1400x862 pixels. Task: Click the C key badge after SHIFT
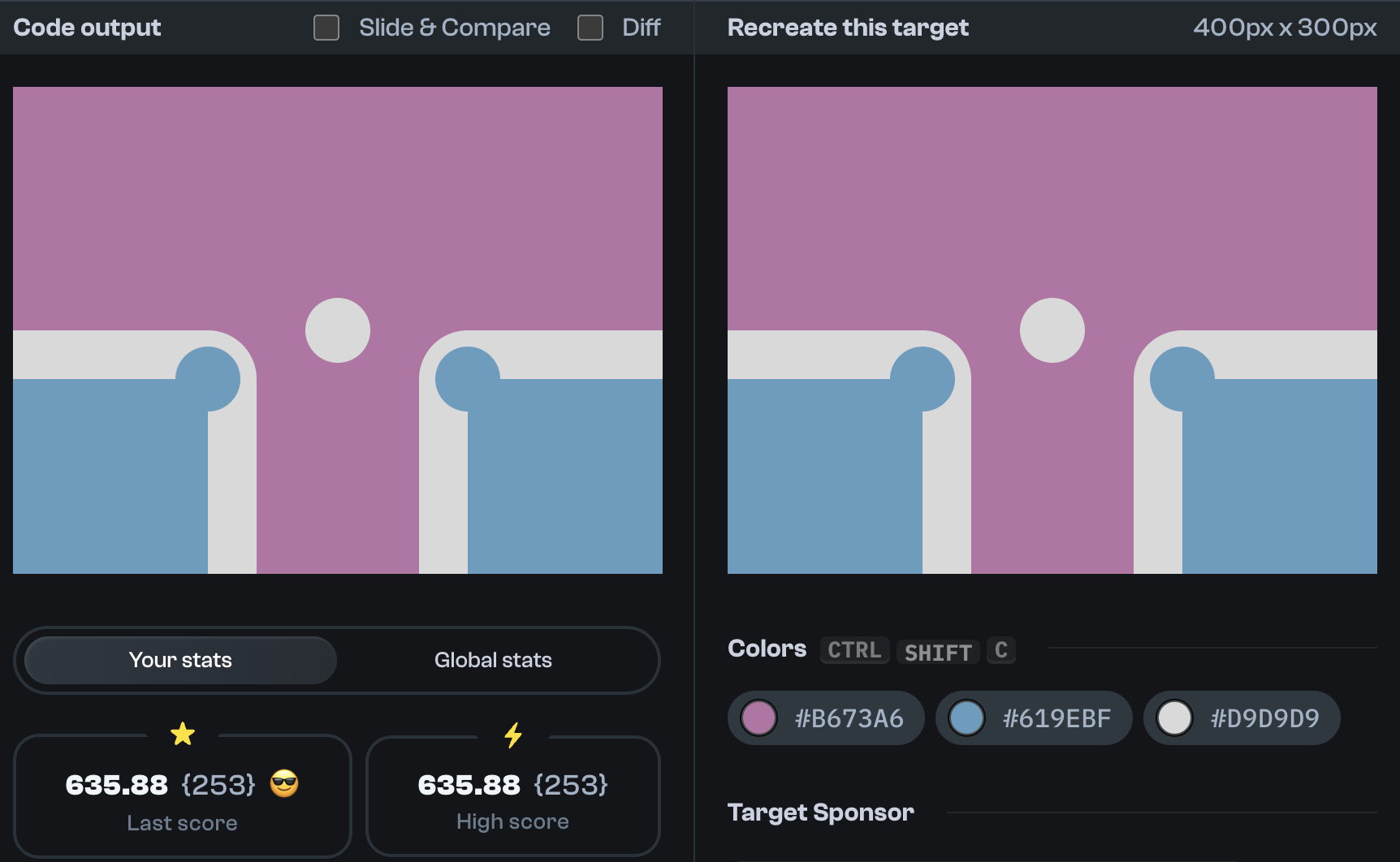click(1000, 650)
